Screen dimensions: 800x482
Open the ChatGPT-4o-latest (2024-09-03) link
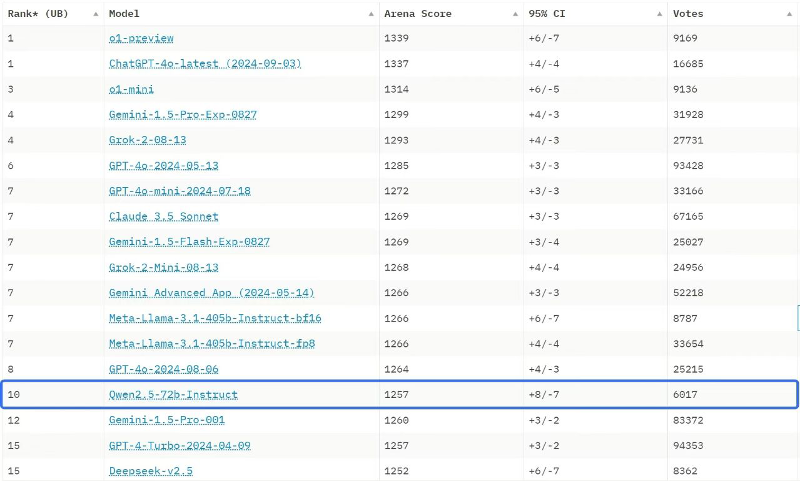pyautogui.click(x=205, y=63)
